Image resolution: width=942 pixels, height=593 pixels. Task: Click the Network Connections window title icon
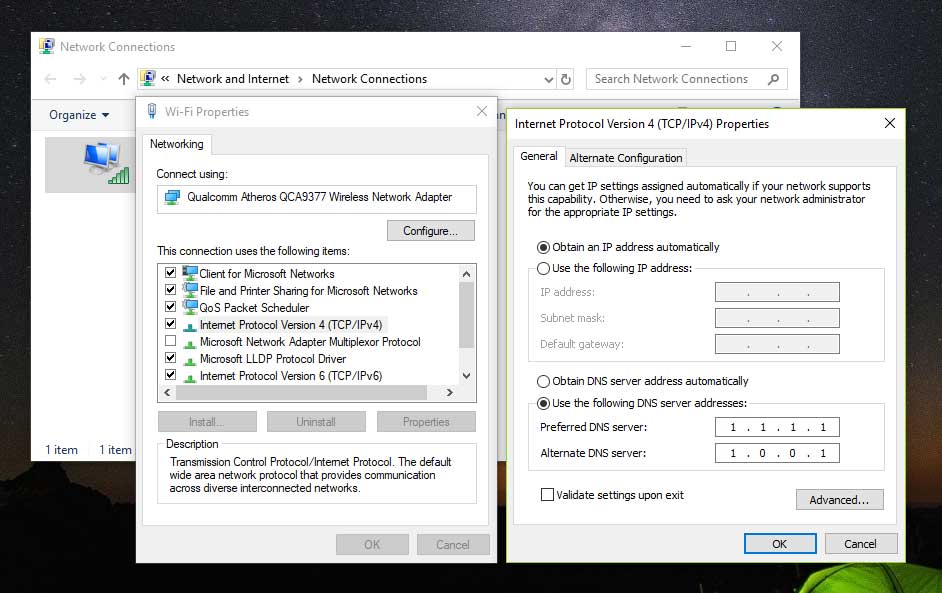coord(46,46)
